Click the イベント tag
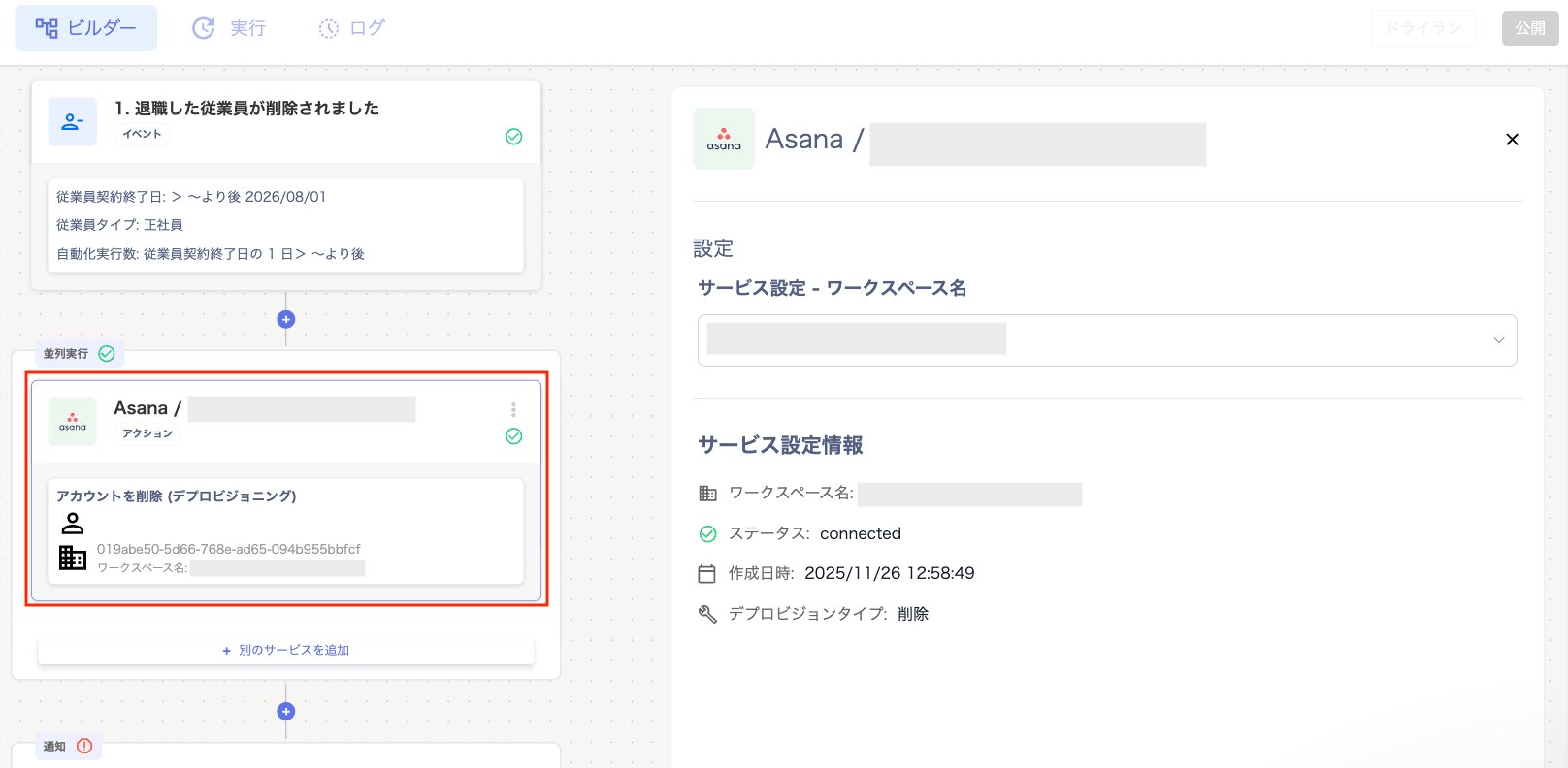The image size is (1568, 768). click(142, 134)
